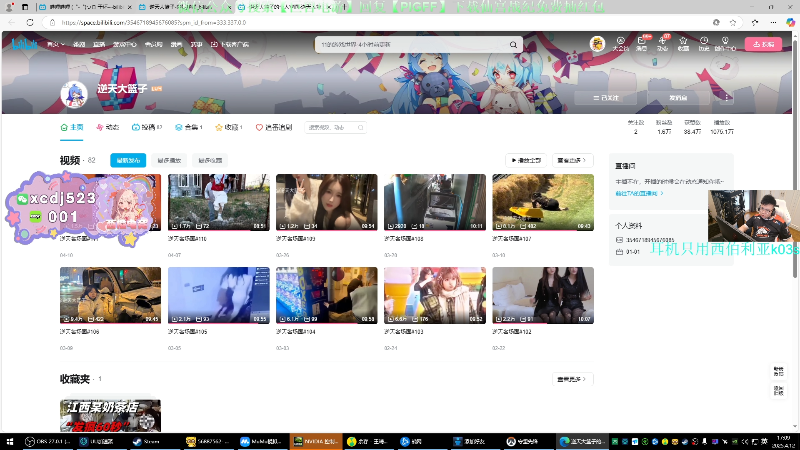Open OBS in the Windows taskbar
Image resolution: width=800 pixels, height=450 pixels.
click(48, 441)
